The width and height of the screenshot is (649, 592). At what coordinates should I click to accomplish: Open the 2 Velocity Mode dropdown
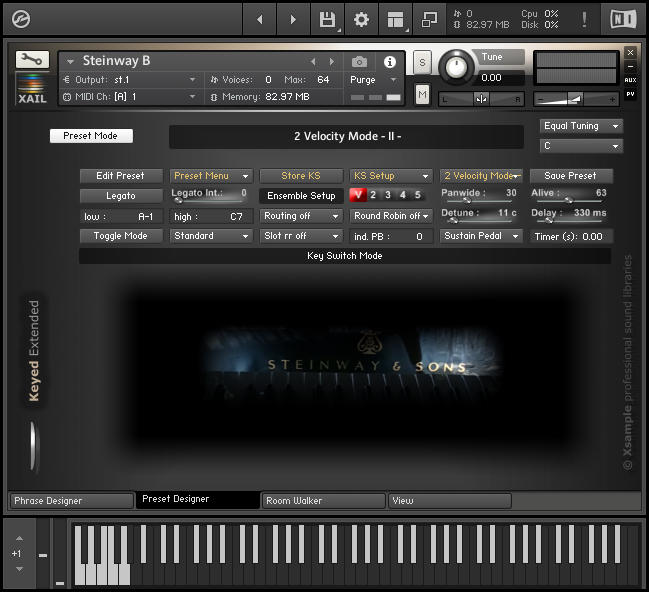coord(481,176)
